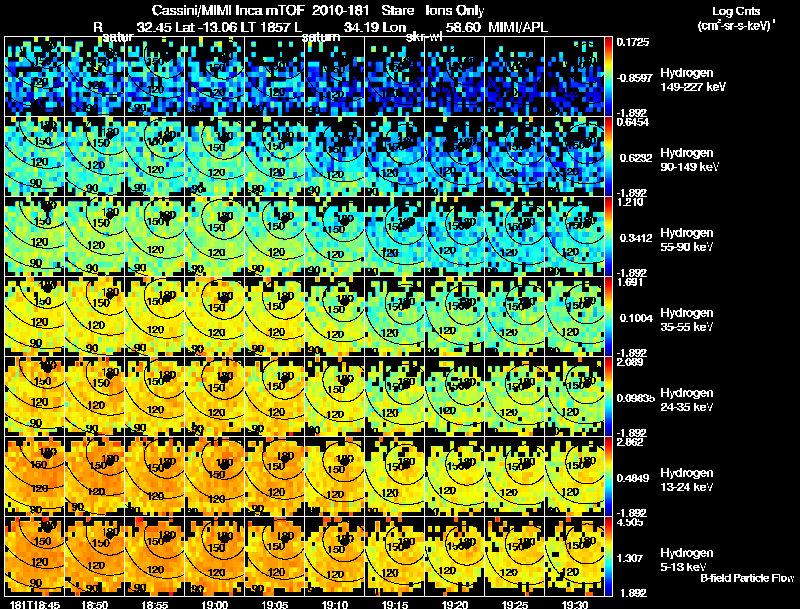Click the 'Hydrogen 90-149 keV' row label
800x609 pixels.
tap(690, 160)
